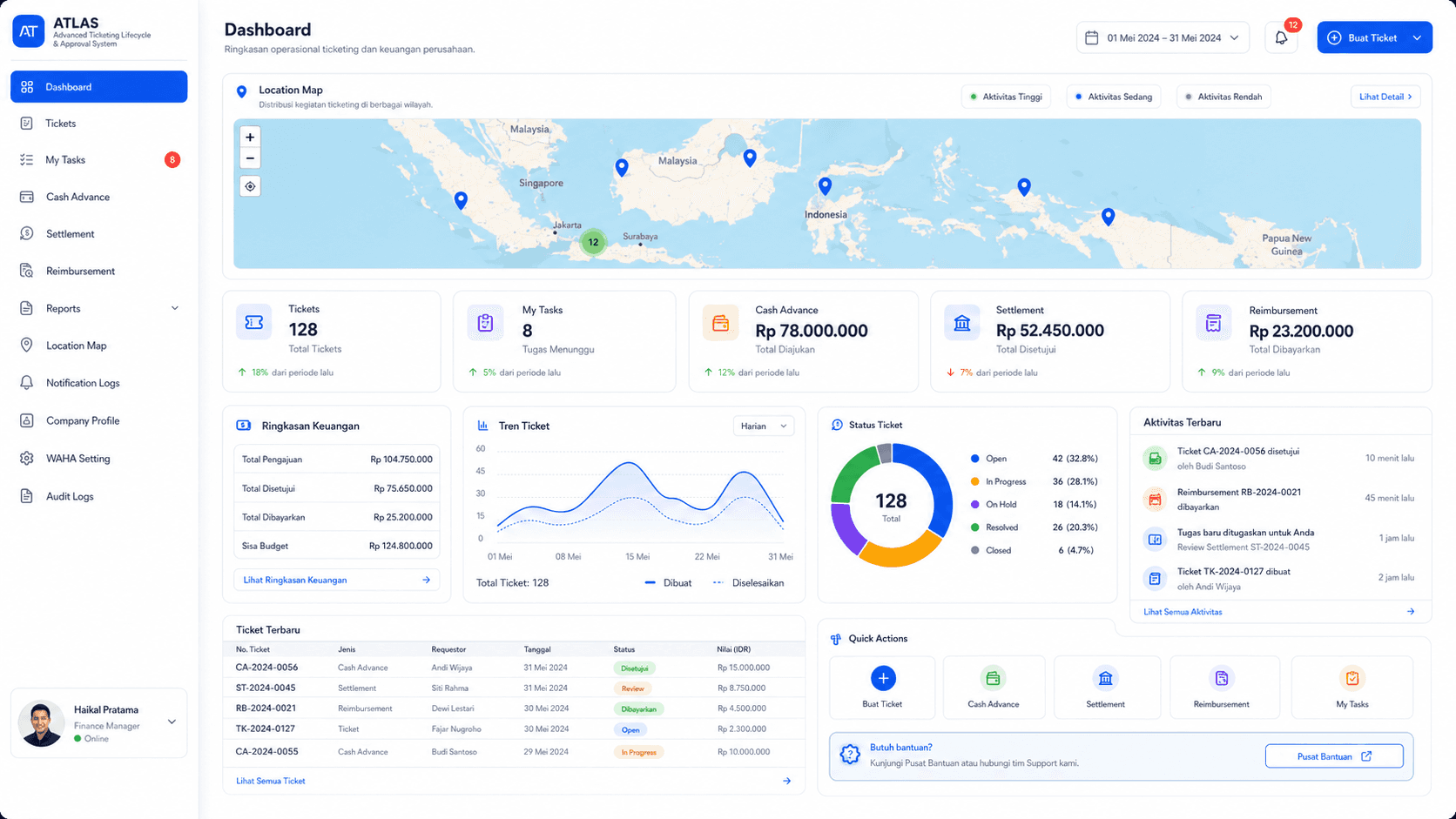Open Notification Logs in sidebar
This screenshot has height=819, width=1456.
pos(98,383)
